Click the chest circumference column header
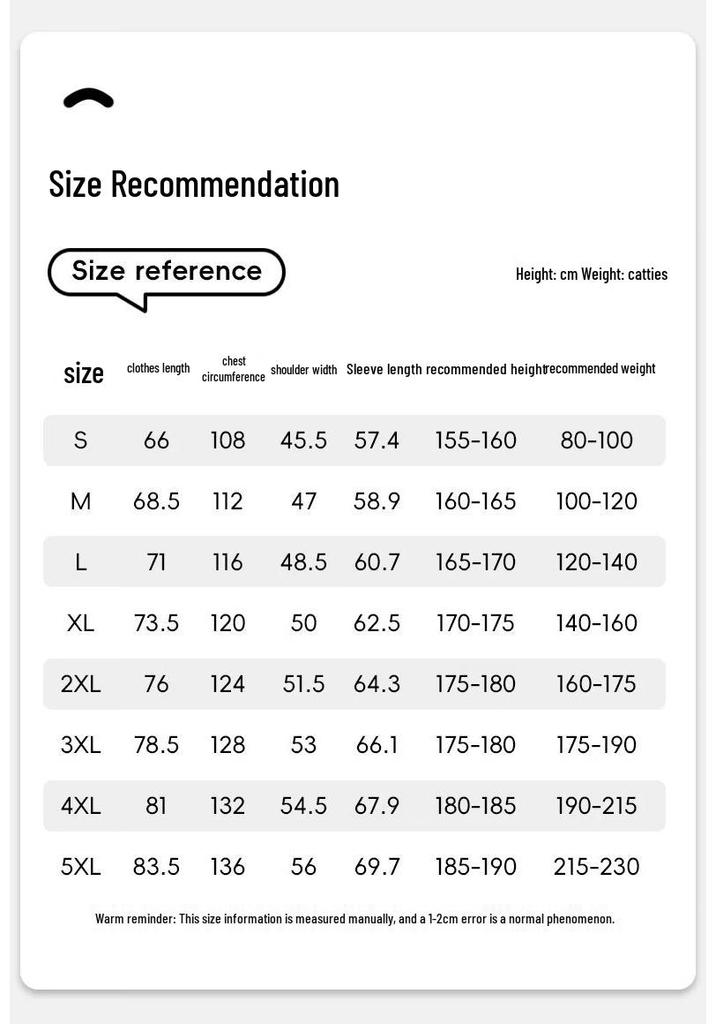Screen dimensions: 716x1024 pos(233,369)
